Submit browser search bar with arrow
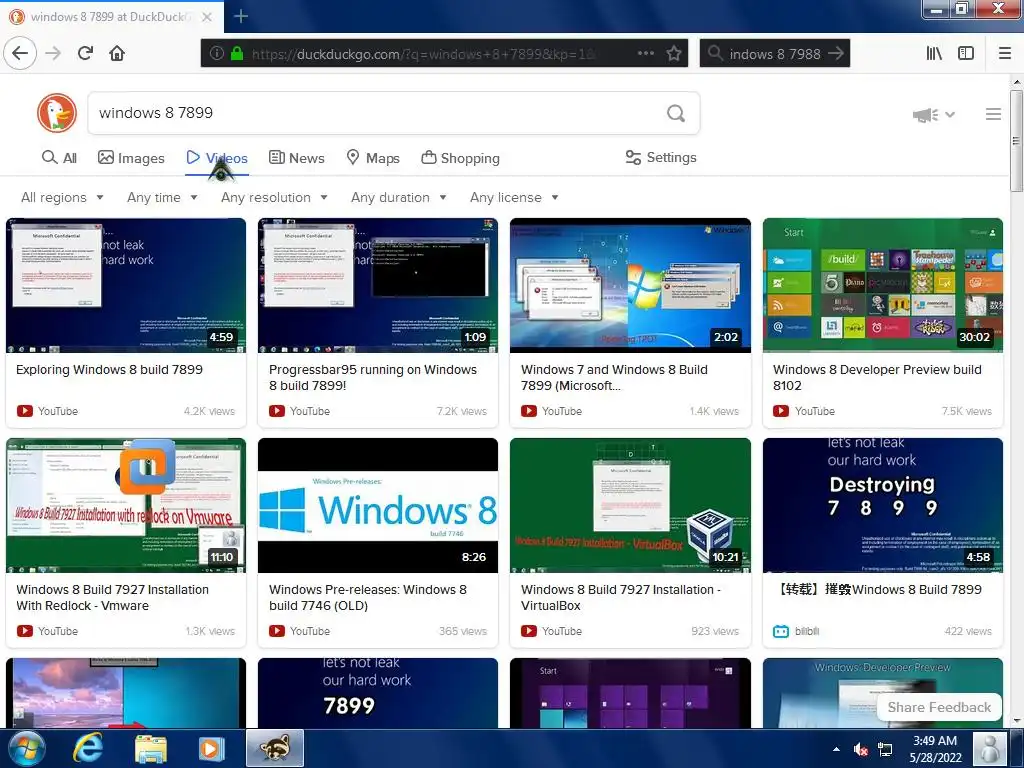This screenshot has width=1024, height=768. coord(836,54)
